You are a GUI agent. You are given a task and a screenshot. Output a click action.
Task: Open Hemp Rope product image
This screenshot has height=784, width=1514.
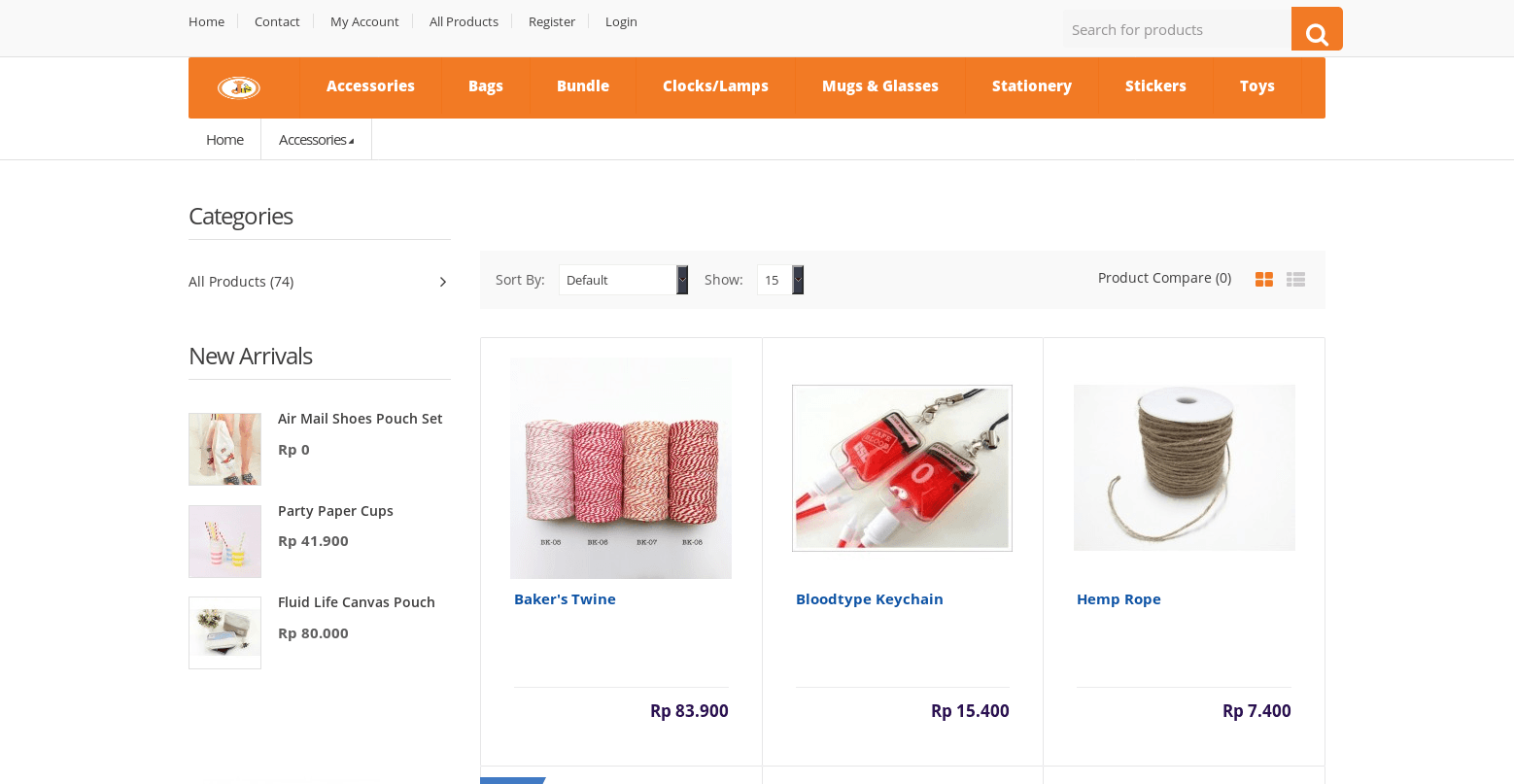[1185, 468]
